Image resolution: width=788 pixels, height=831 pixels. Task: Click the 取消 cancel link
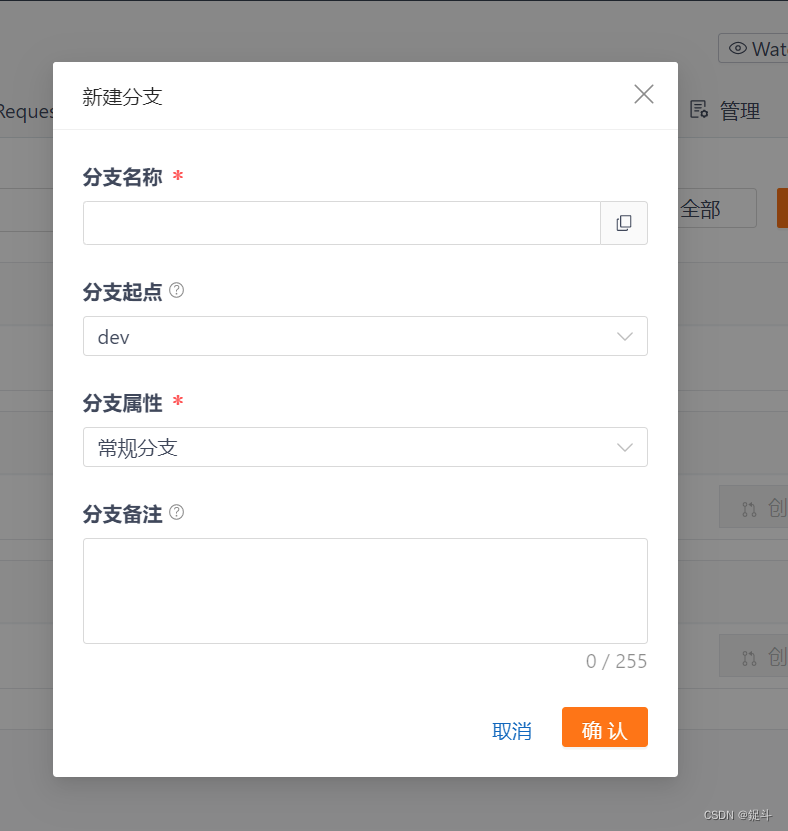(512, 731)
